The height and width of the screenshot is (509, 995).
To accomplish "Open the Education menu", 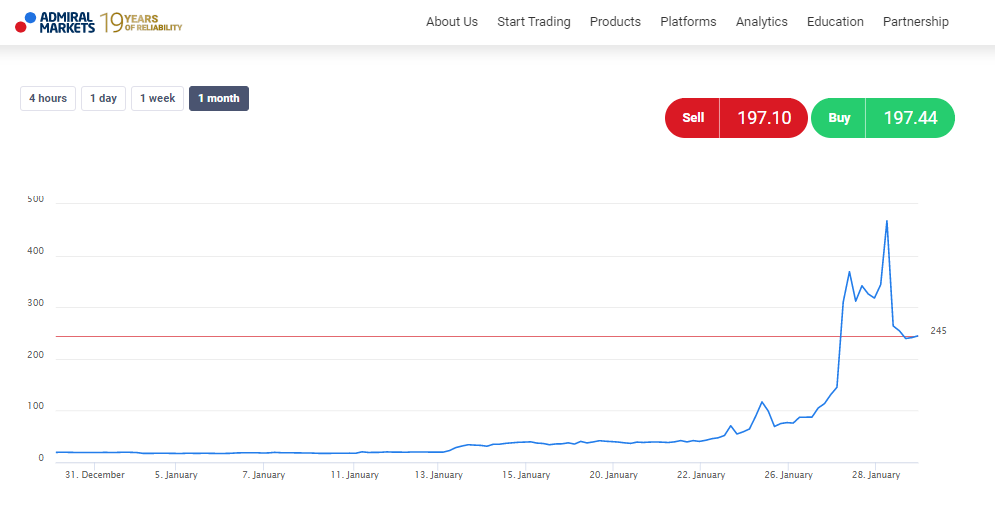I will coord(835,22).
